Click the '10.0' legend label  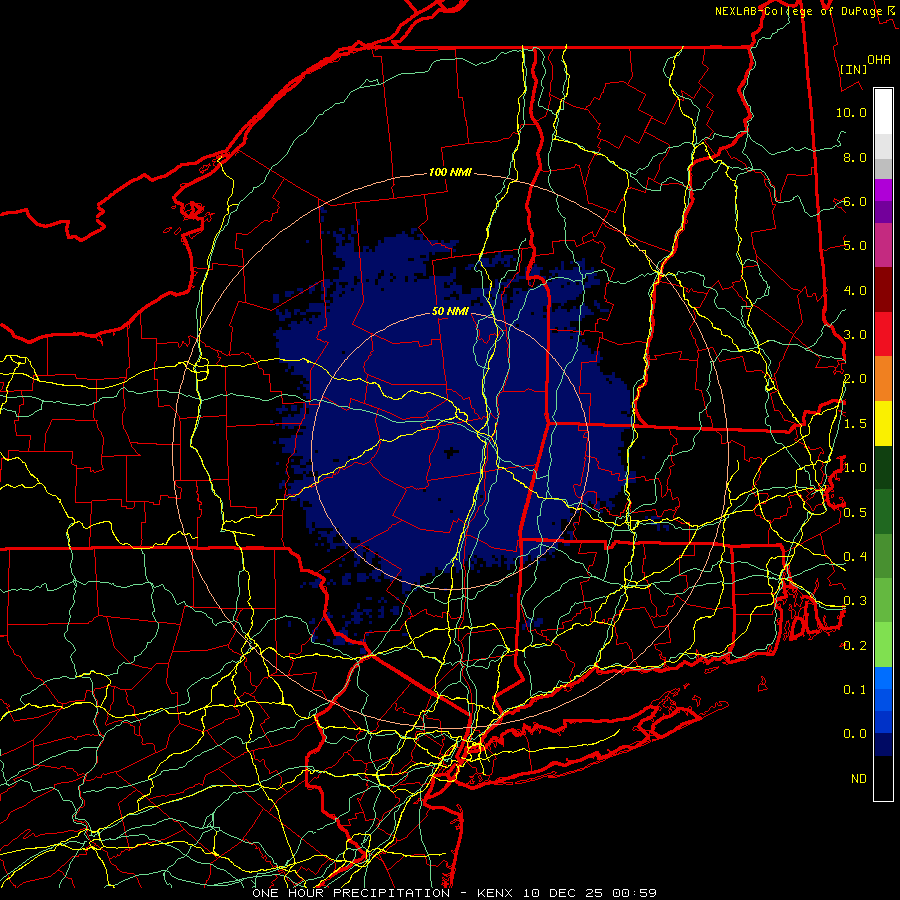pos(851,112)
